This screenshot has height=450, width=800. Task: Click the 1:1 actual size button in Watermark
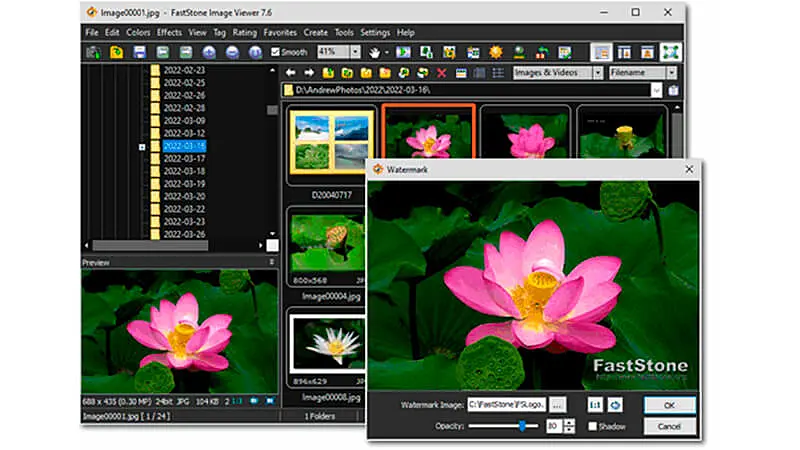[595, 405]
